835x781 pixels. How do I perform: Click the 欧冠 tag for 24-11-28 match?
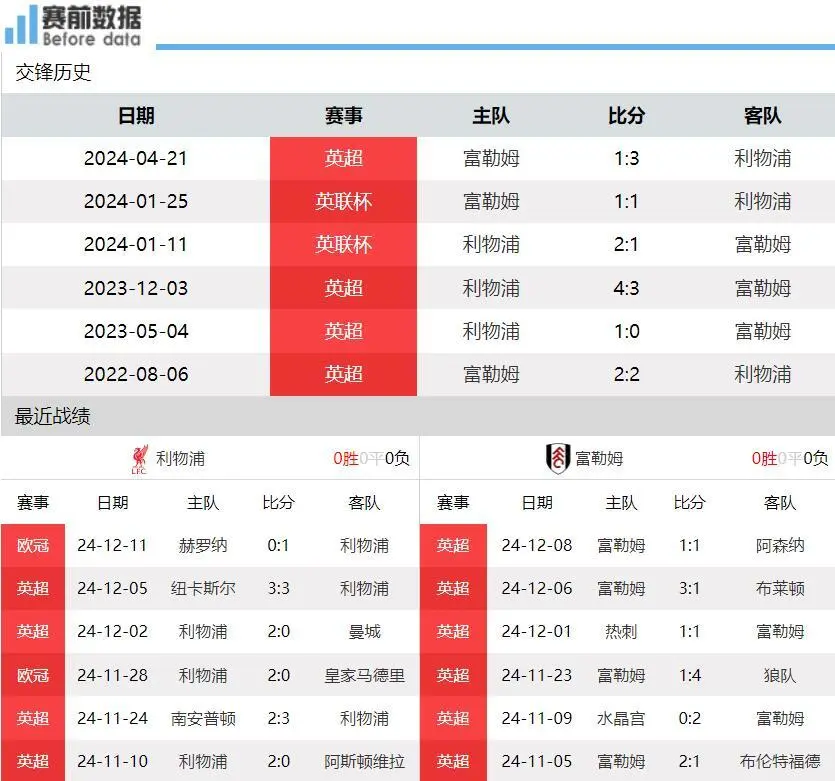(x=33, y=675)
